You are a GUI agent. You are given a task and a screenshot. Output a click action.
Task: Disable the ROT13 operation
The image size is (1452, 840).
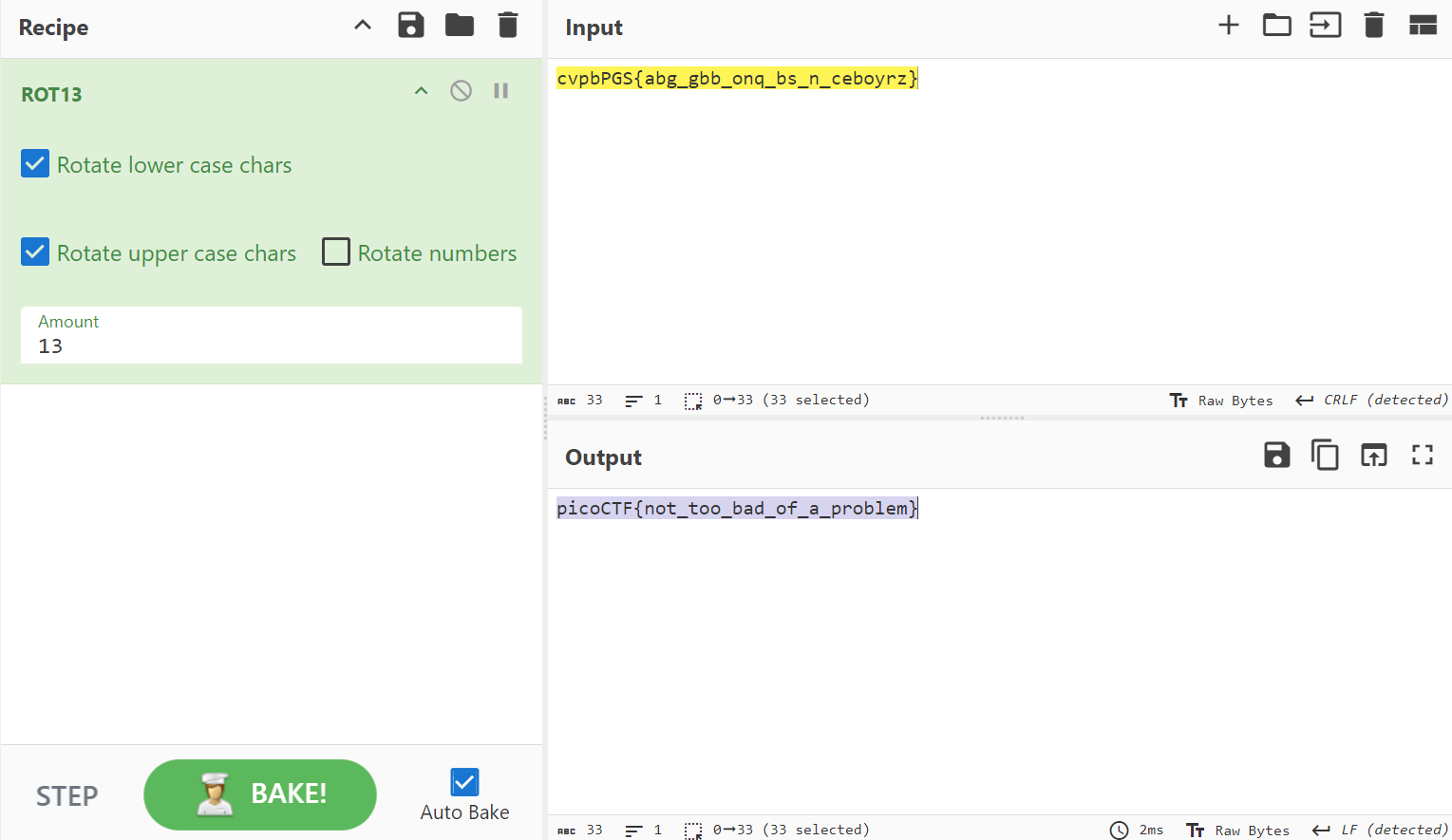click(x=461, y=91)
